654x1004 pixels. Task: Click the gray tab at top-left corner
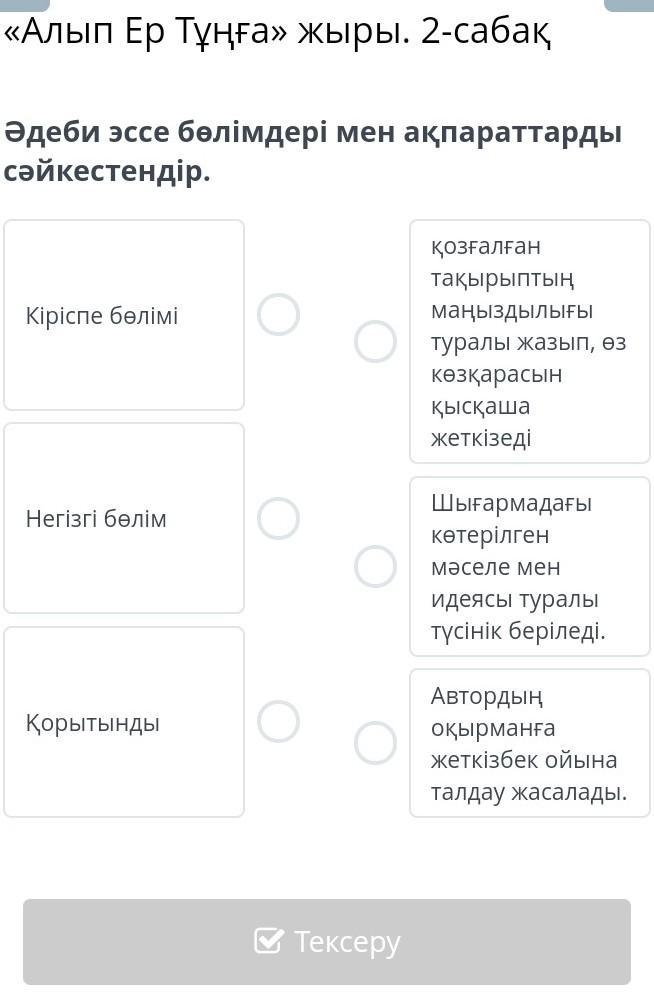[x=25, y=5]
